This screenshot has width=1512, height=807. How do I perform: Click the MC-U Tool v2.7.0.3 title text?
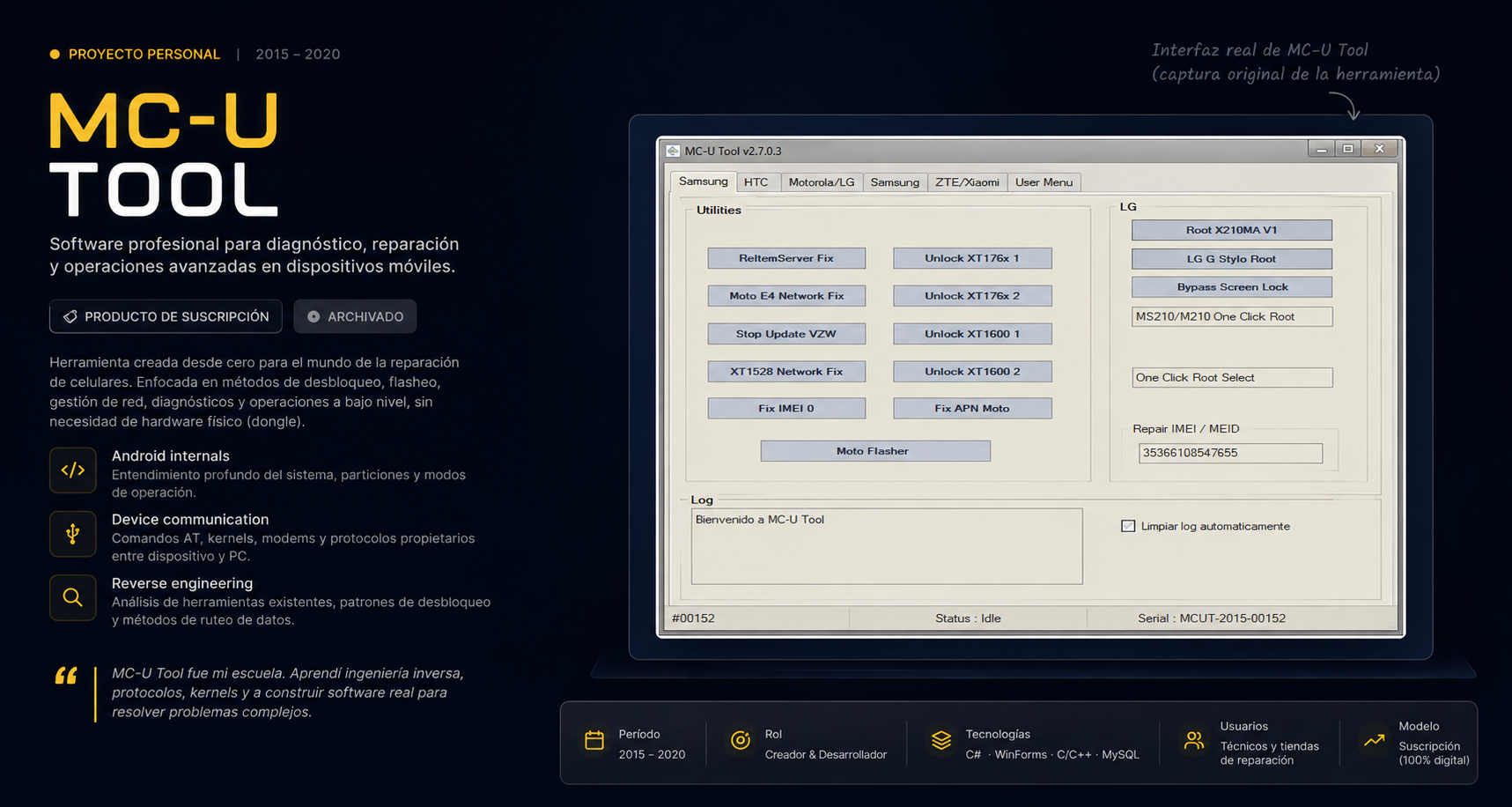point(733,151)
